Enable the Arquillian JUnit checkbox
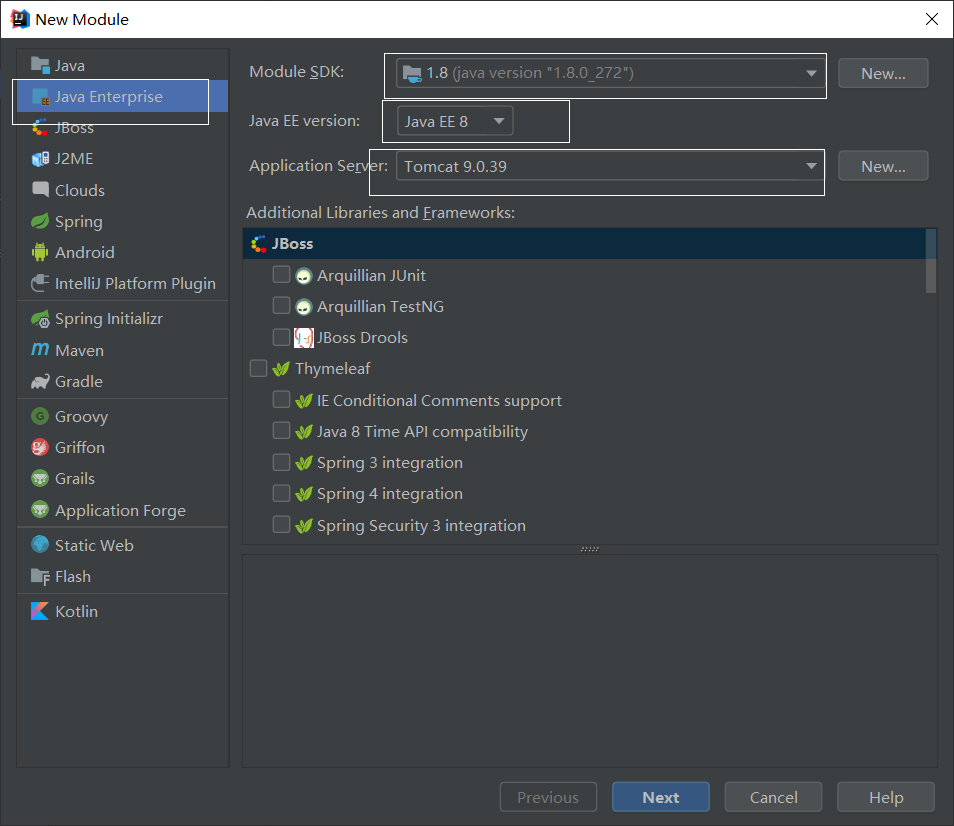954x826 pixels. pos(281,275)
